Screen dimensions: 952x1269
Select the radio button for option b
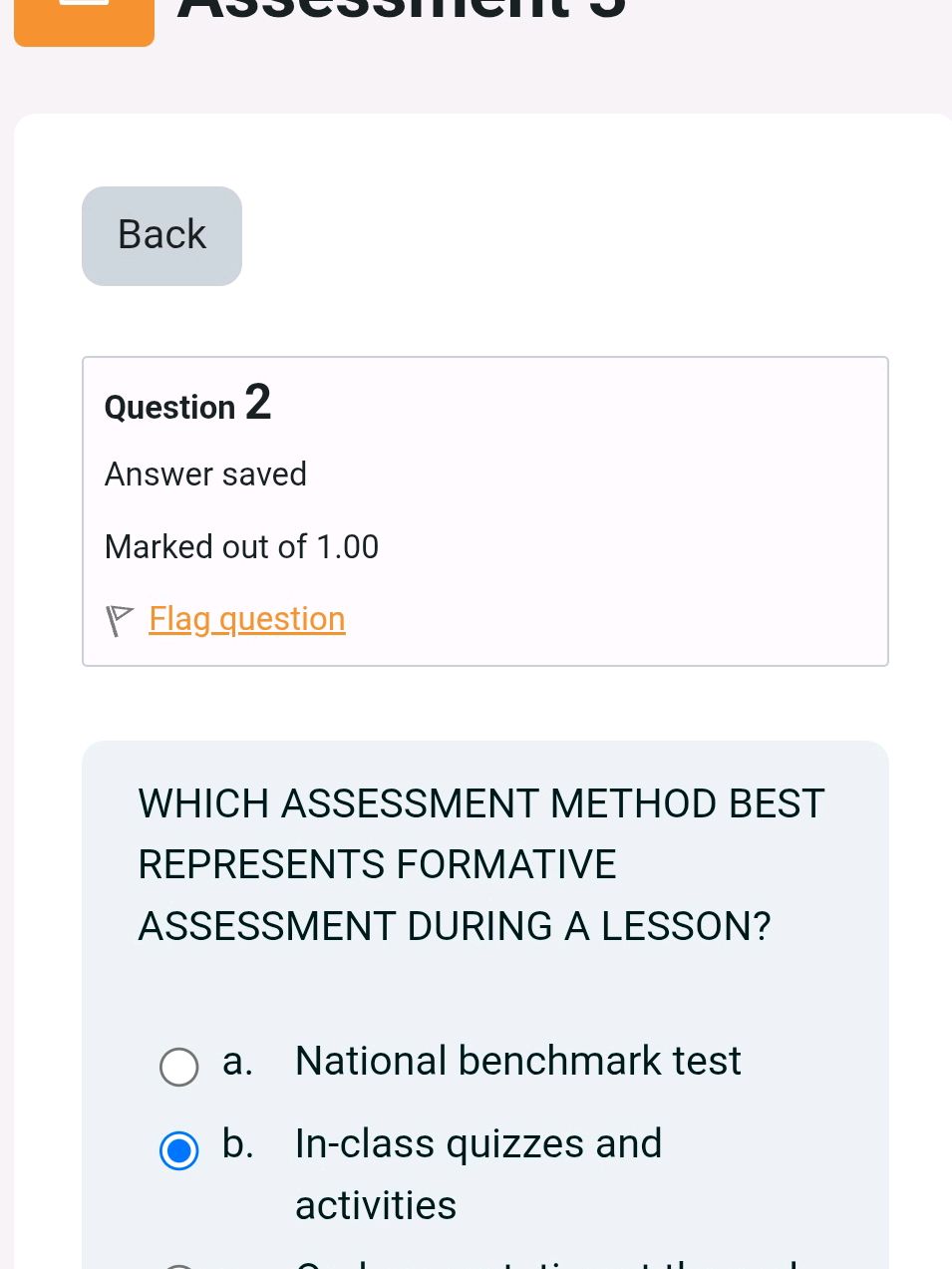178,1150
